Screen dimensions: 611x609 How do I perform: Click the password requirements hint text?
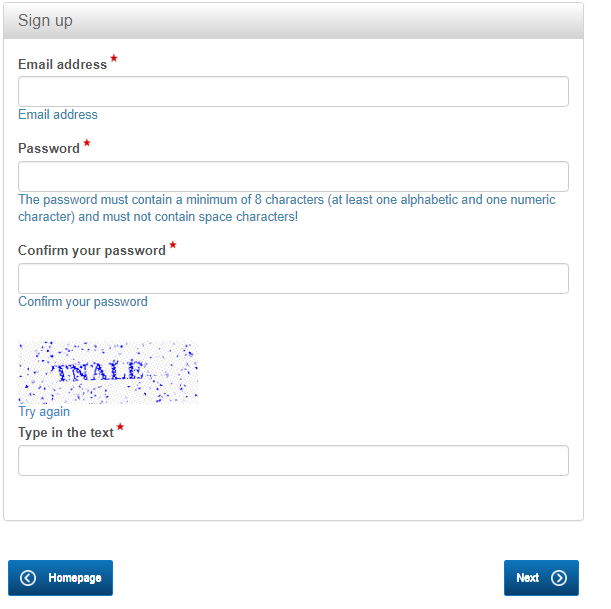(286, 208)
